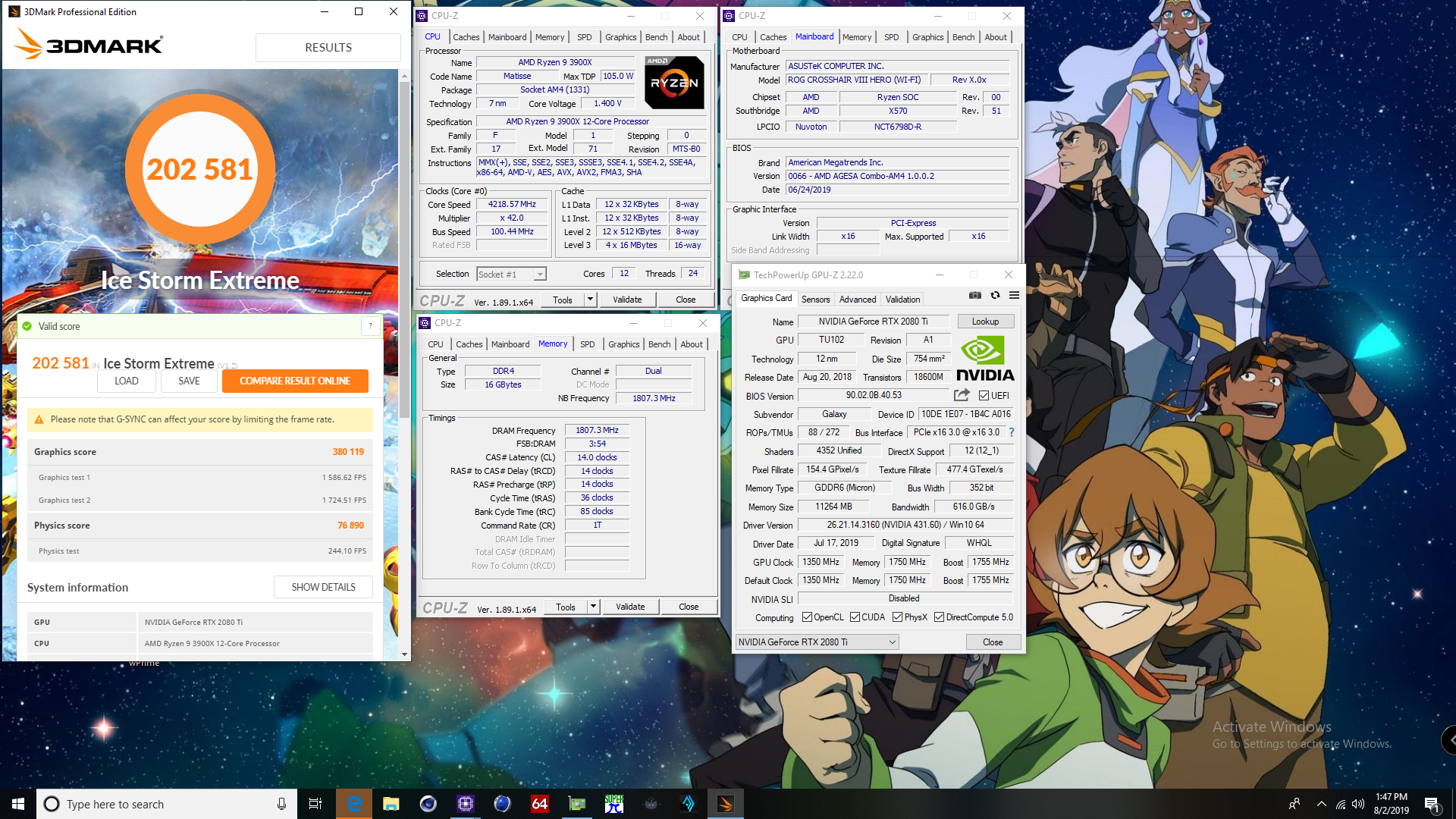Click the Physics score value 76 890
The width and height of the screenshot is (1456, 819).
tap(350, 526)
